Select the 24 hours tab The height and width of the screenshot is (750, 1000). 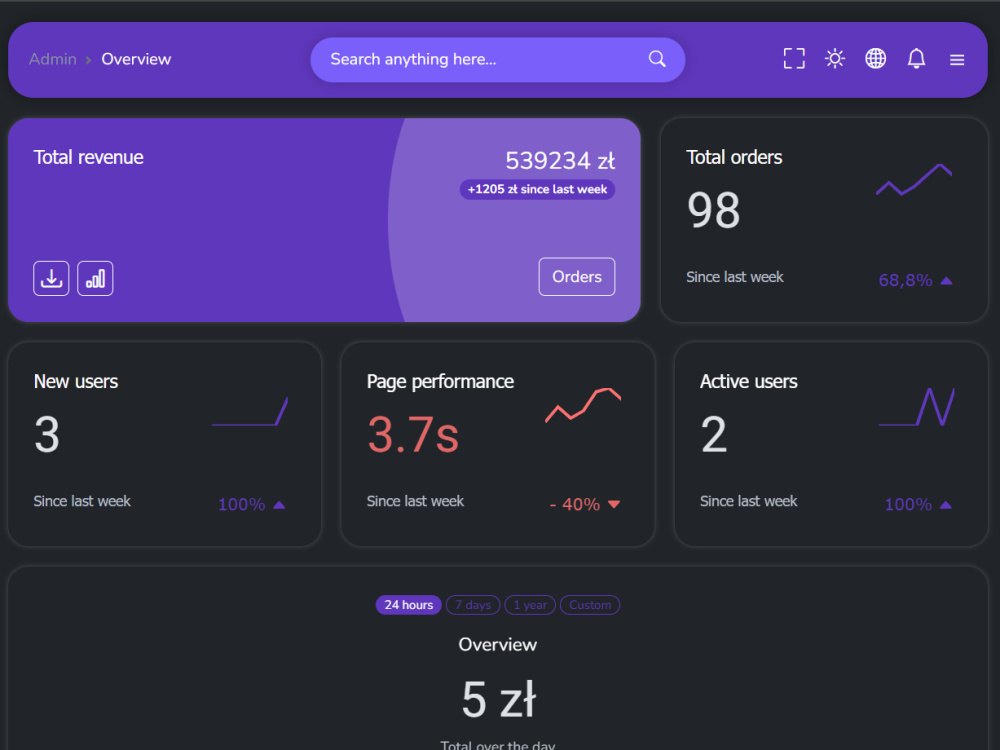pyautogui.click(x=408, y=605)
